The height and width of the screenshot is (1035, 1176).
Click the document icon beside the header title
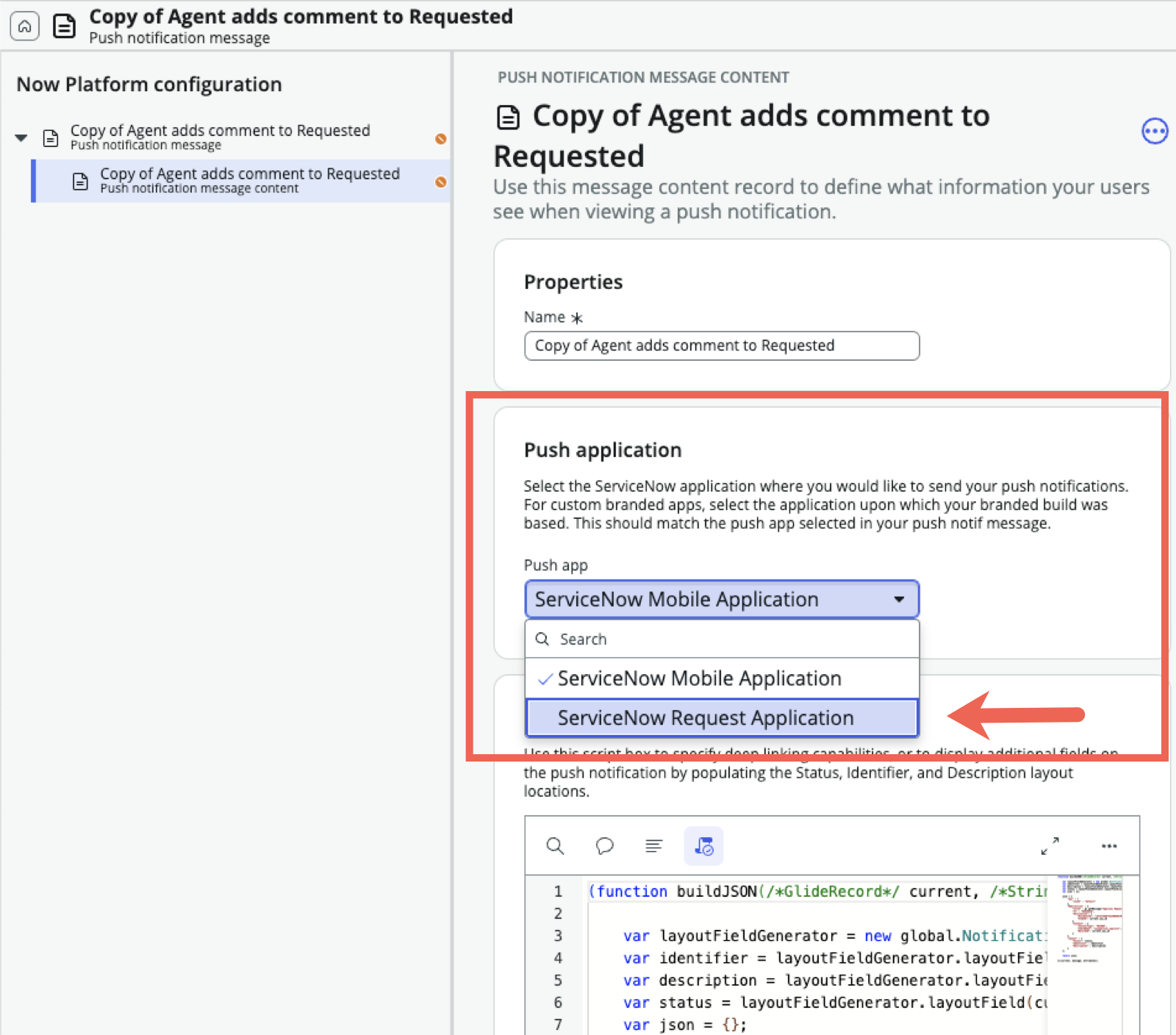pyautogui.click(x=65, y=26)
